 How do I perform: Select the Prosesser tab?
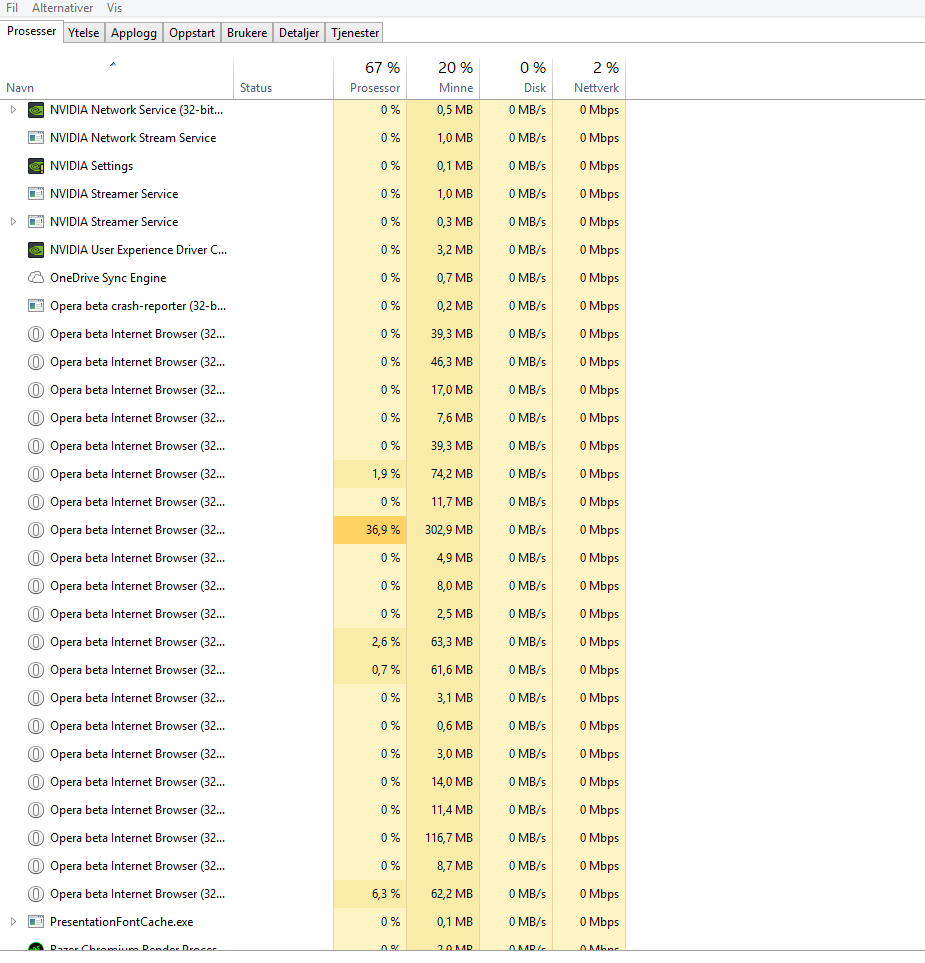31,31
